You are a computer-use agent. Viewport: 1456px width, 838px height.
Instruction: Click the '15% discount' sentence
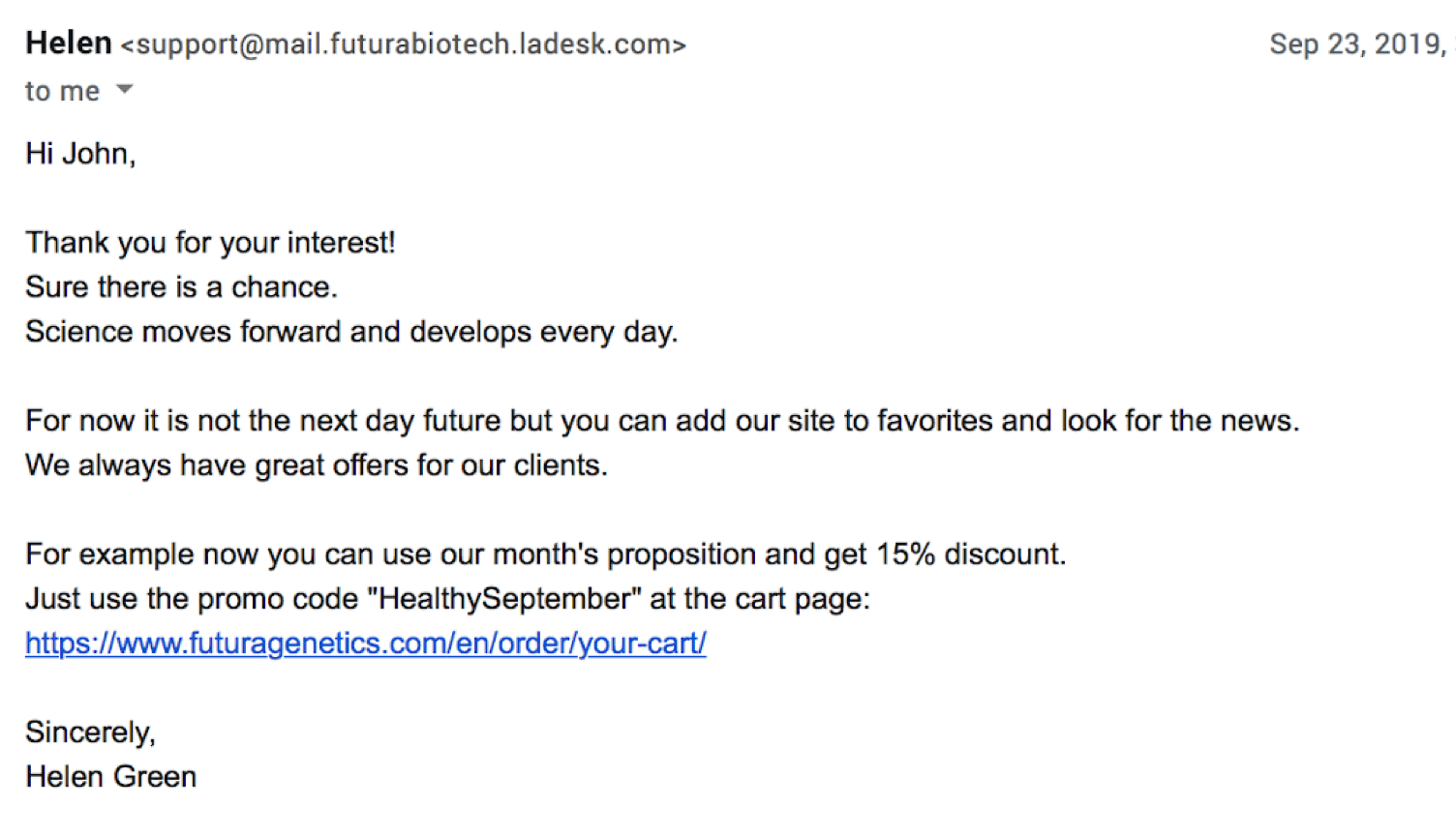[x=546, y=554]
